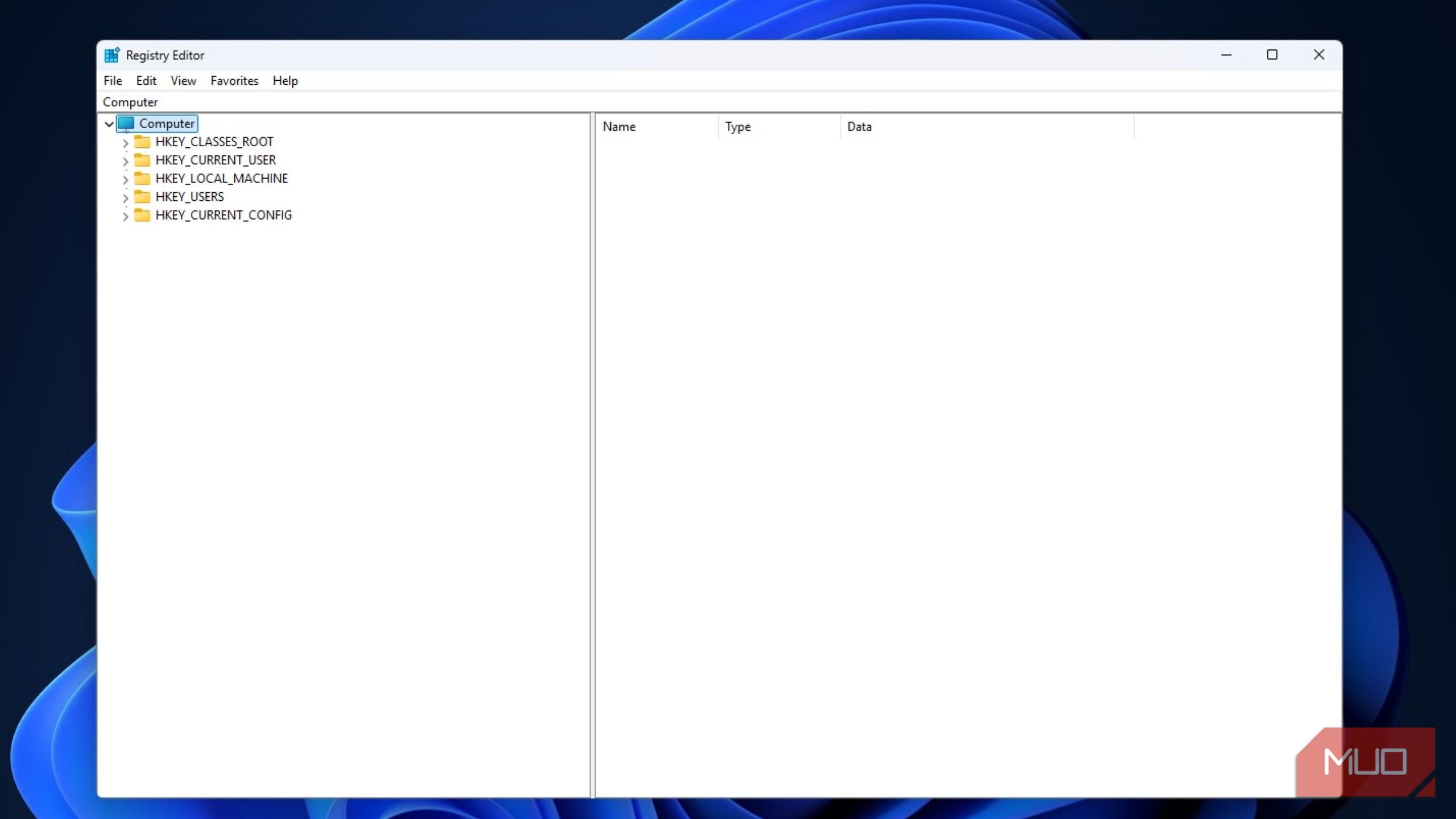Image resolution: width=1456 pixels, height=819 pixels.
Task: Expand the HKEY_CURRENT_CONFIG key
Action: coord(125,216)
